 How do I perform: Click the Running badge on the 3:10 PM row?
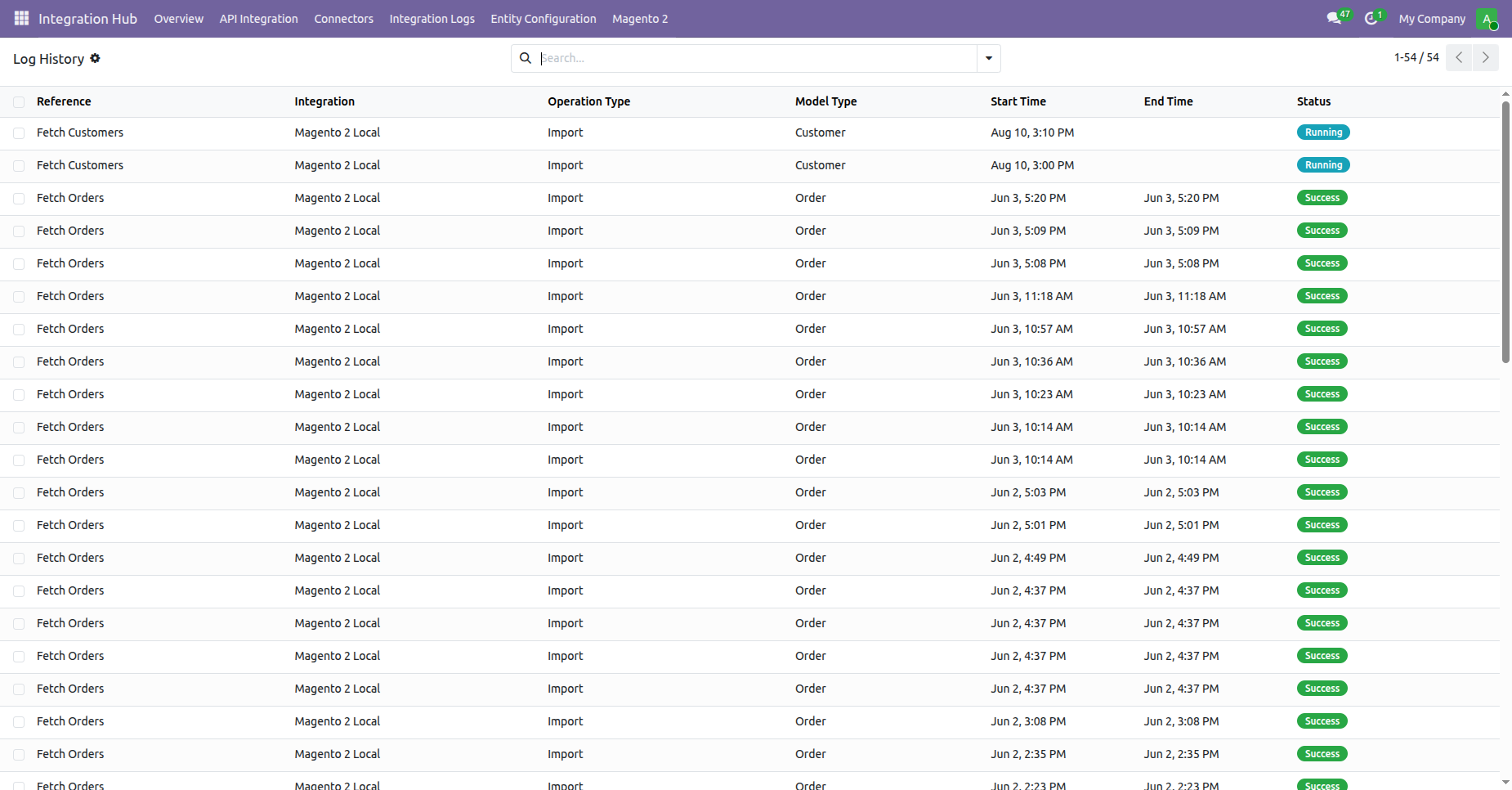click(x=1323, y=132)
